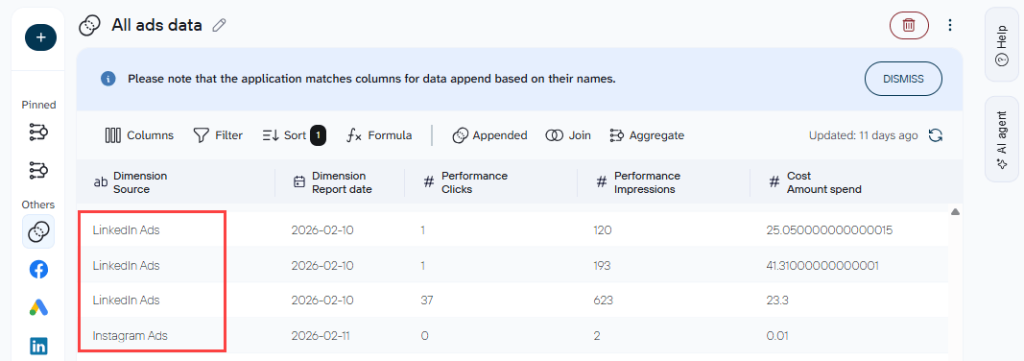Open the second pinned data flow icon
This screenshot has height=361, width=1024.
39,170
